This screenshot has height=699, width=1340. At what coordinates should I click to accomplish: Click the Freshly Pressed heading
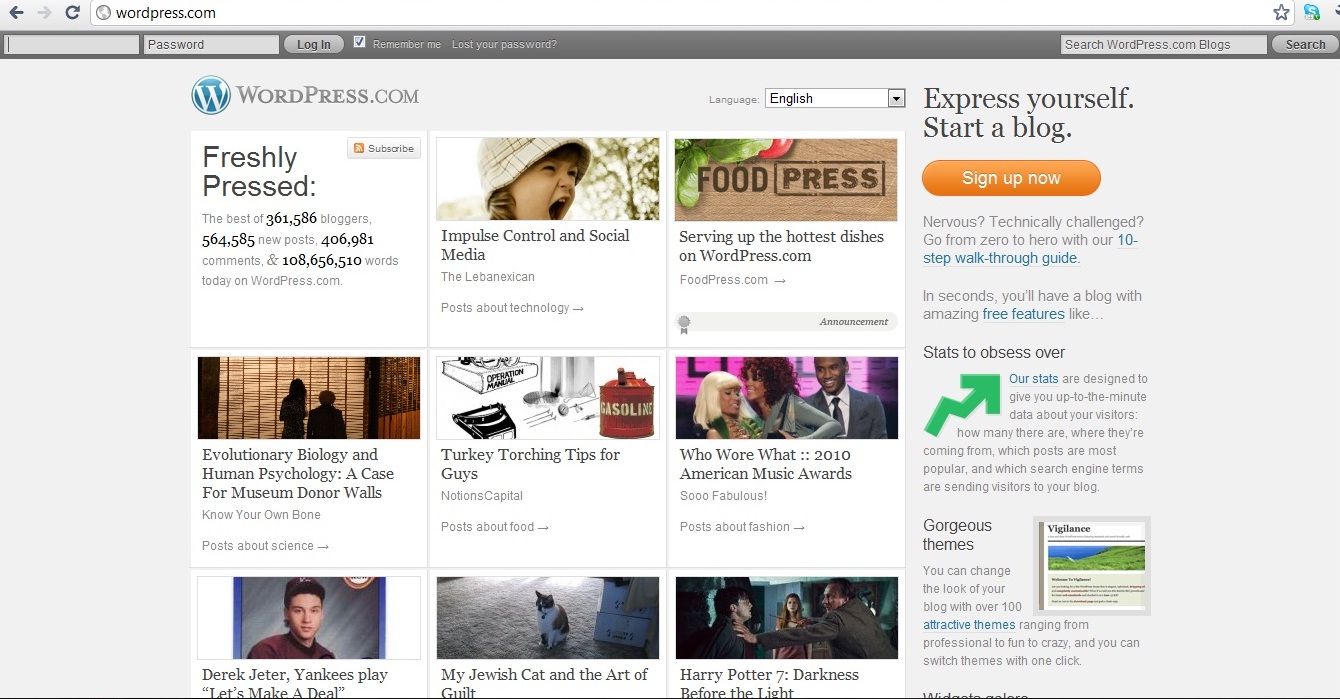pos(259,172)
